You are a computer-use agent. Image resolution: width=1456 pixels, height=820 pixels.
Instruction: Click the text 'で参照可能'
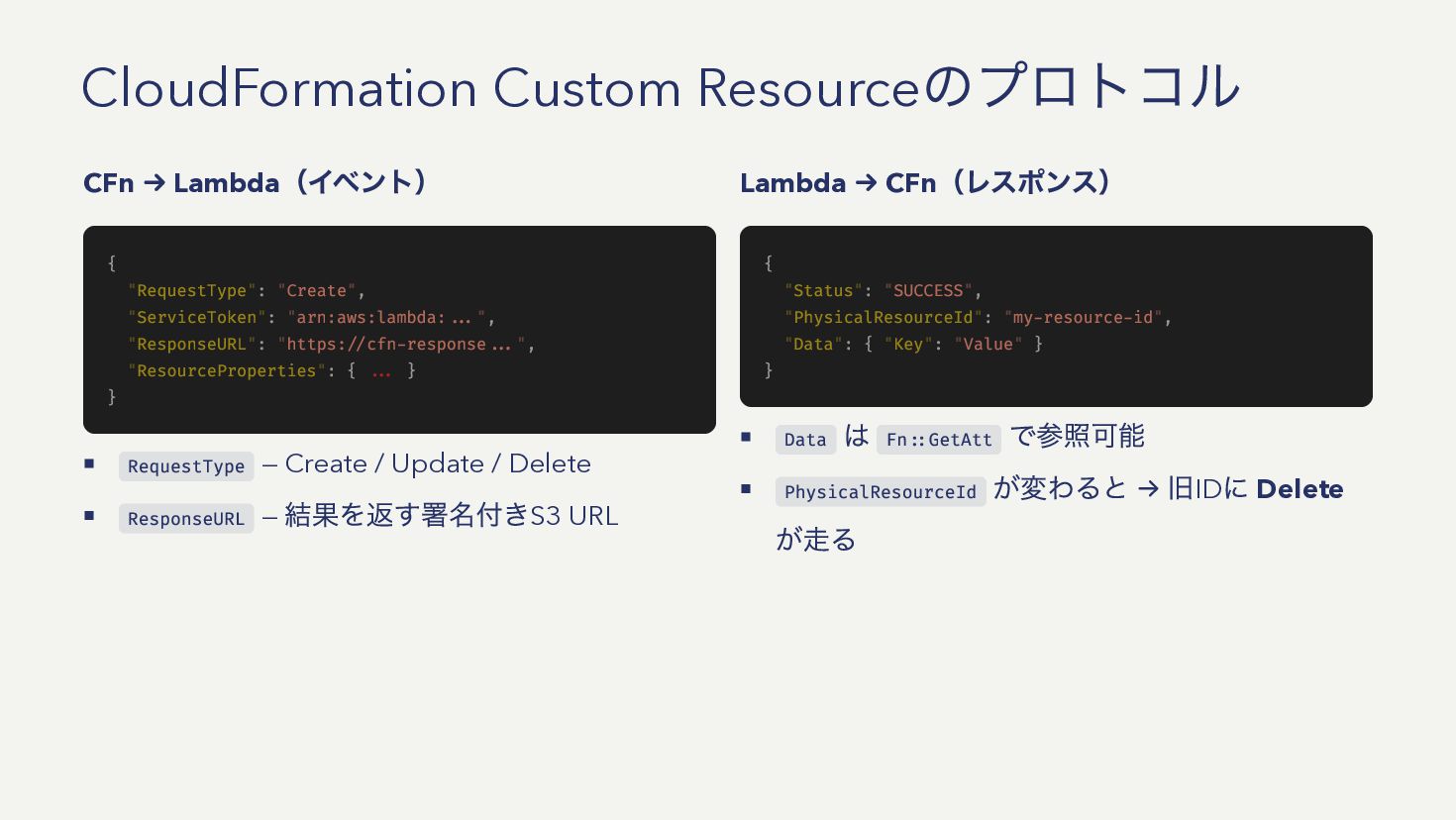[1078, 437]
